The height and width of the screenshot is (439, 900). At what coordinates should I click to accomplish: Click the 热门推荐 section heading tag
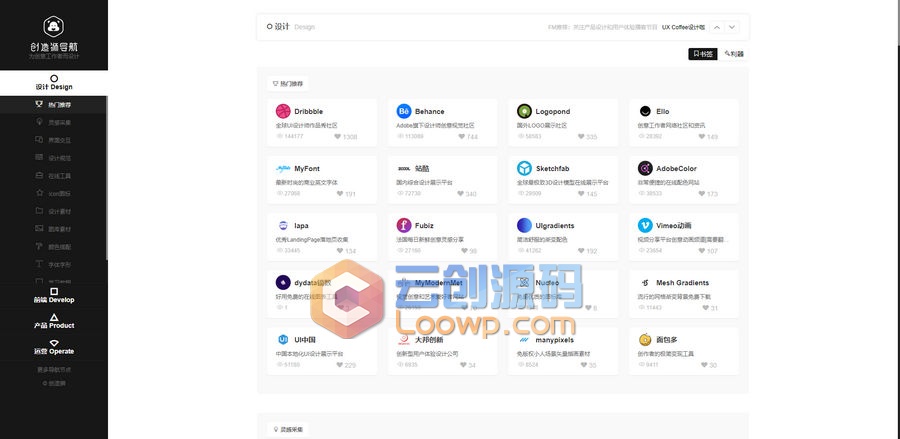pos(288,84)
